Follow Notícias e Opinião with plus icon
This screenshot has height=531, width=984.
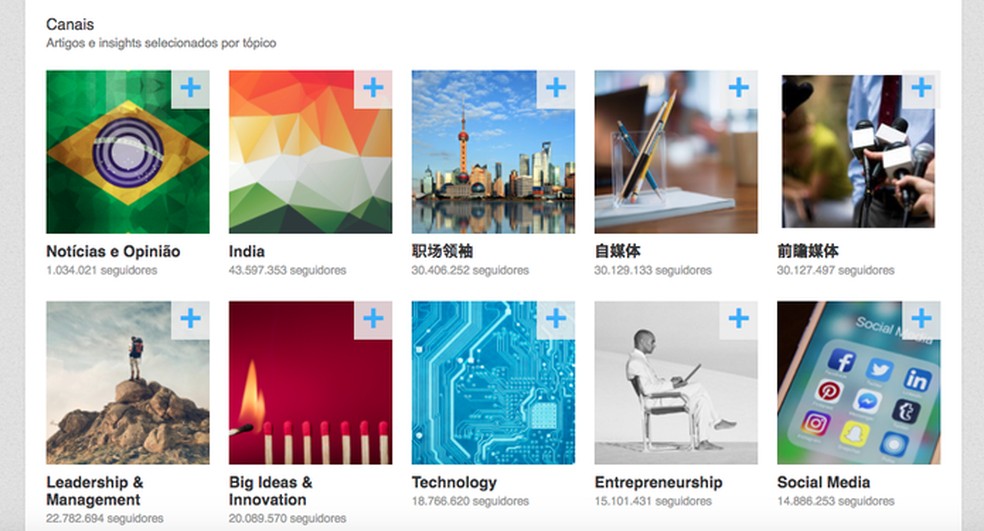(x=191, y=88)
